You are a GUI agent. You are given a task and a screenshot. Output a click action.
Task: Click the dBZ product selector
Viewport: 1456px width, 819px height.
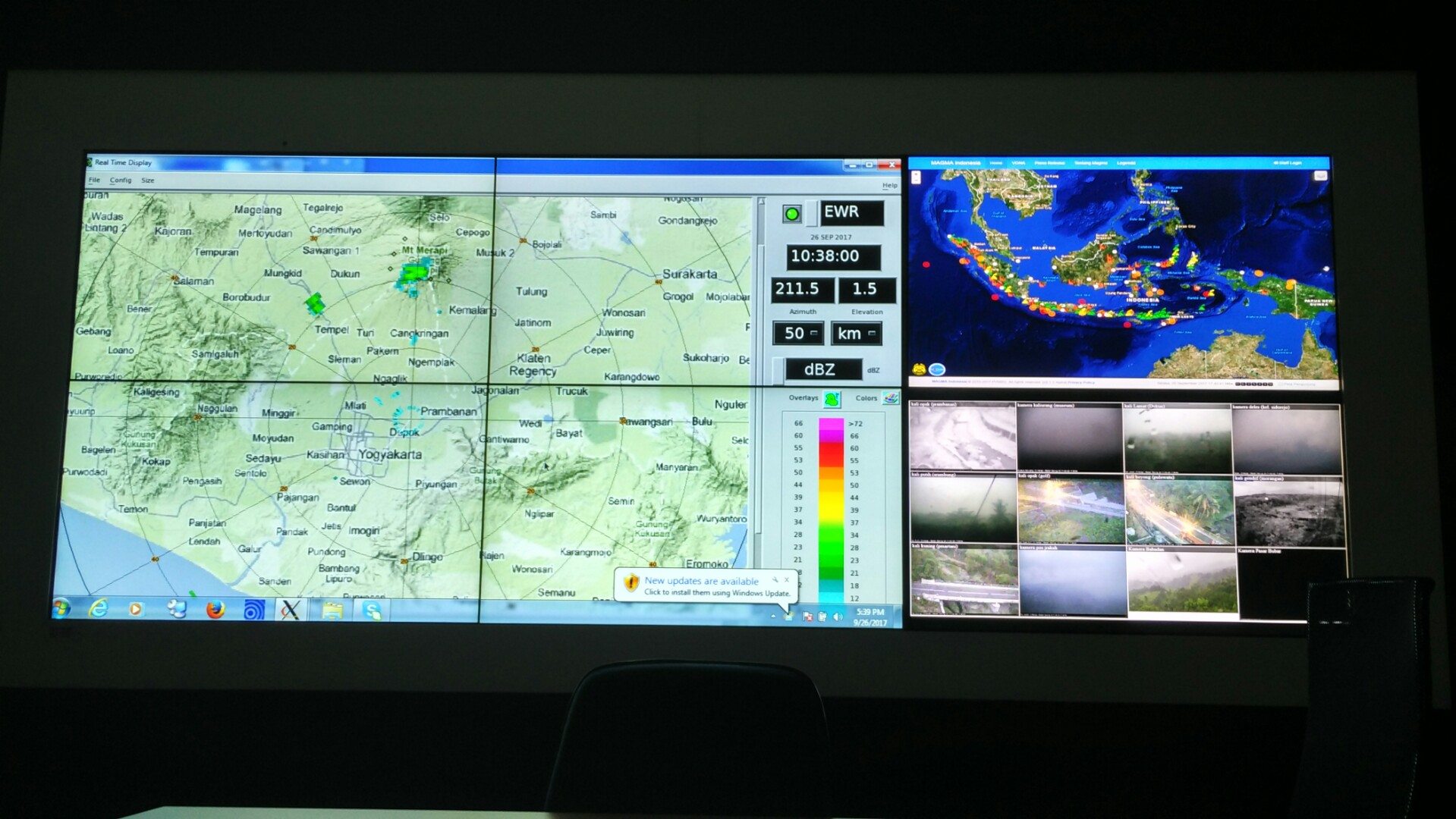coord(822,370)
